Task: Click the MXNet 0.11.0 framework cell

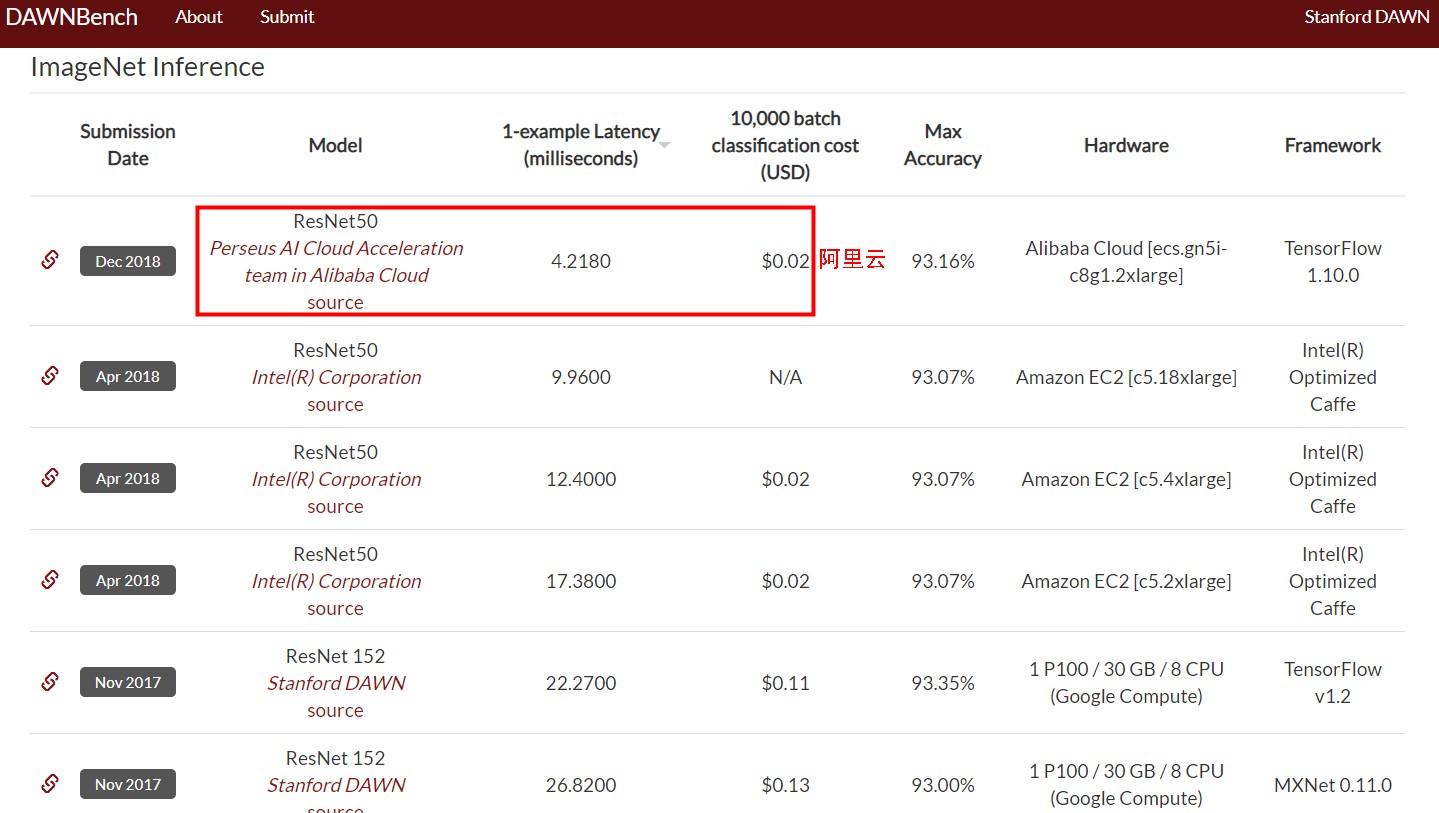Action: [1333, 785]
